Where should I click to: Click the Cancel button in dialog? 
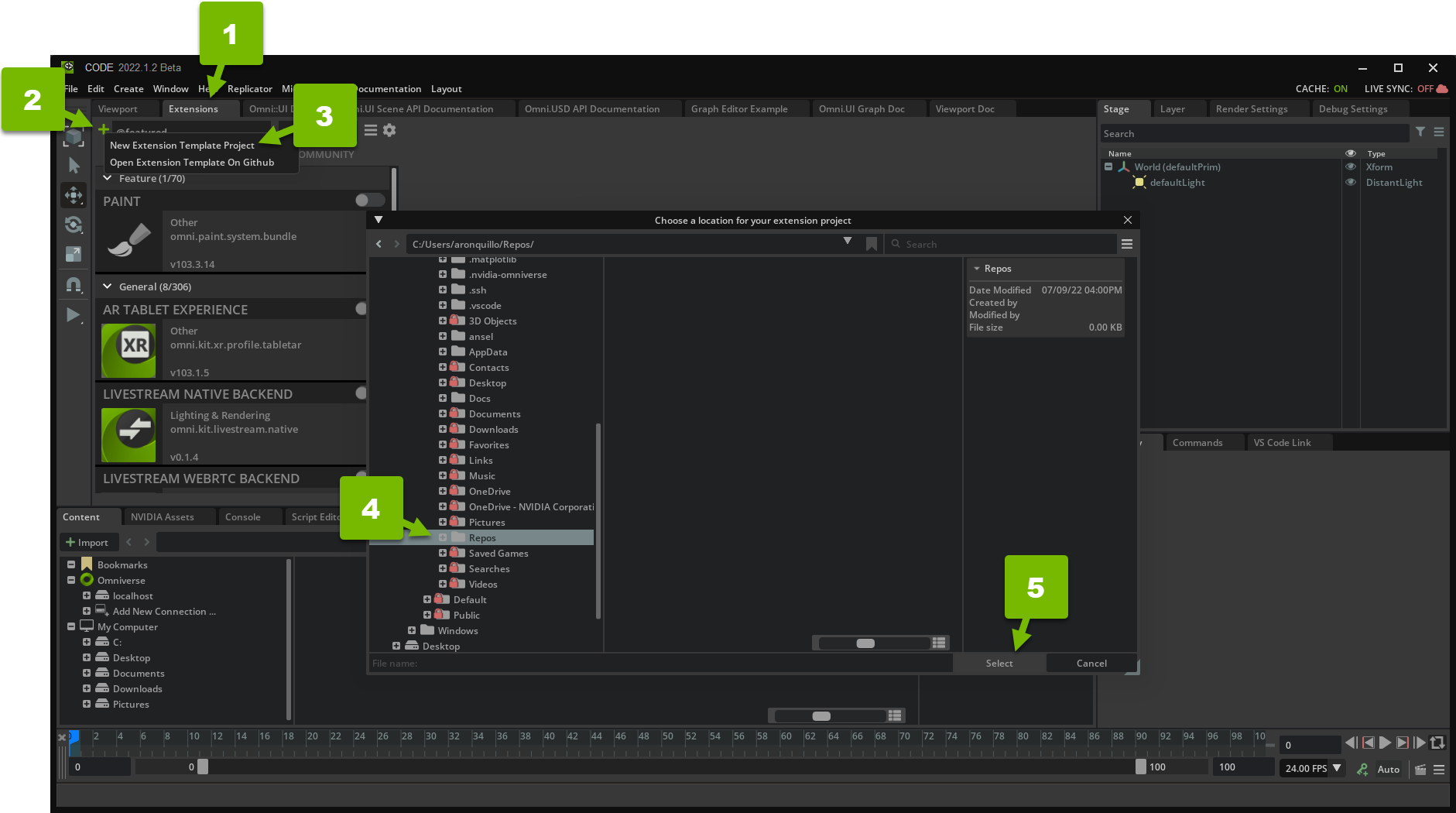pyautogui.click(x=1091, y=663)
